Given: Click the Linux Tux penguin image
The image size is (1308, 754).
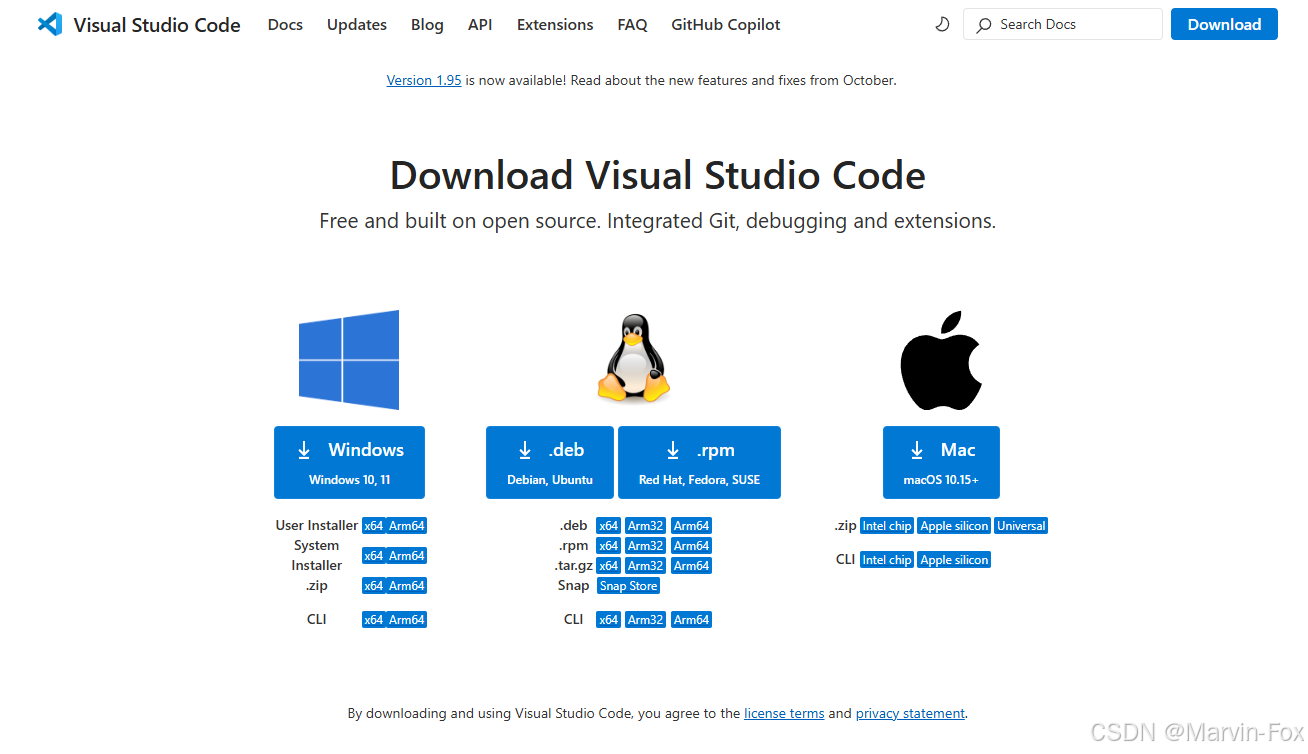Looking at the screenshot, I should click(633, 359).
